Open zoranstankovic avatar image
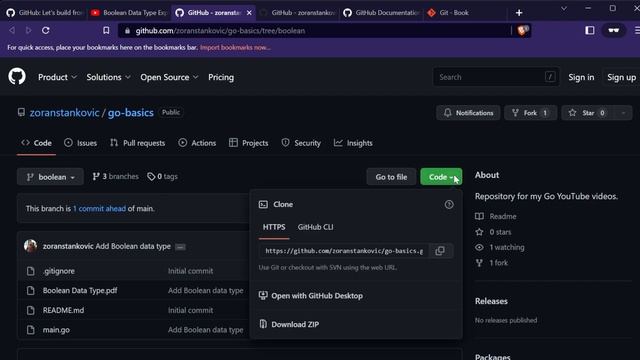 click(30, 246)
